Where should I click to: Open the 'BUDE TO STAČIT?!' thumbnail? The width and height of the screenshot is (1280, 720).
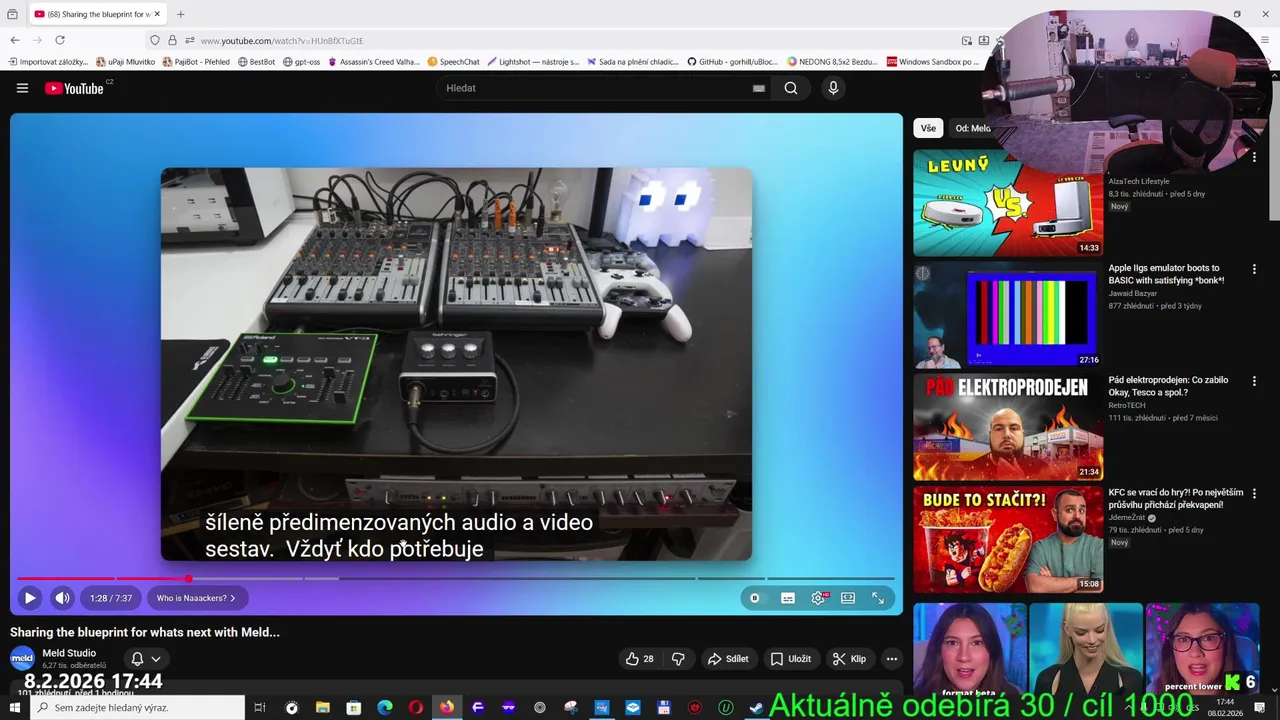[x=1008, y=539]
